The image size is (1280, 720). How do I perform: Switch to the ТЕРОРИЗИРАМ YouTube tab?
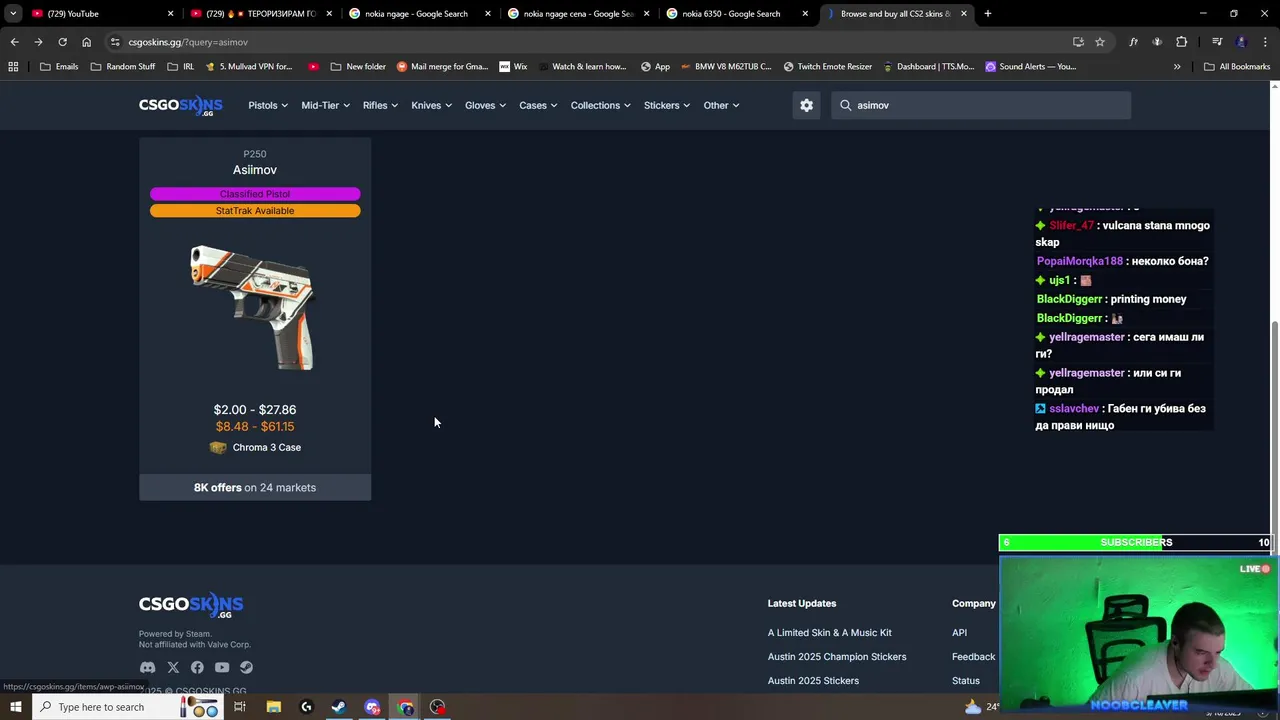[261, 14]
